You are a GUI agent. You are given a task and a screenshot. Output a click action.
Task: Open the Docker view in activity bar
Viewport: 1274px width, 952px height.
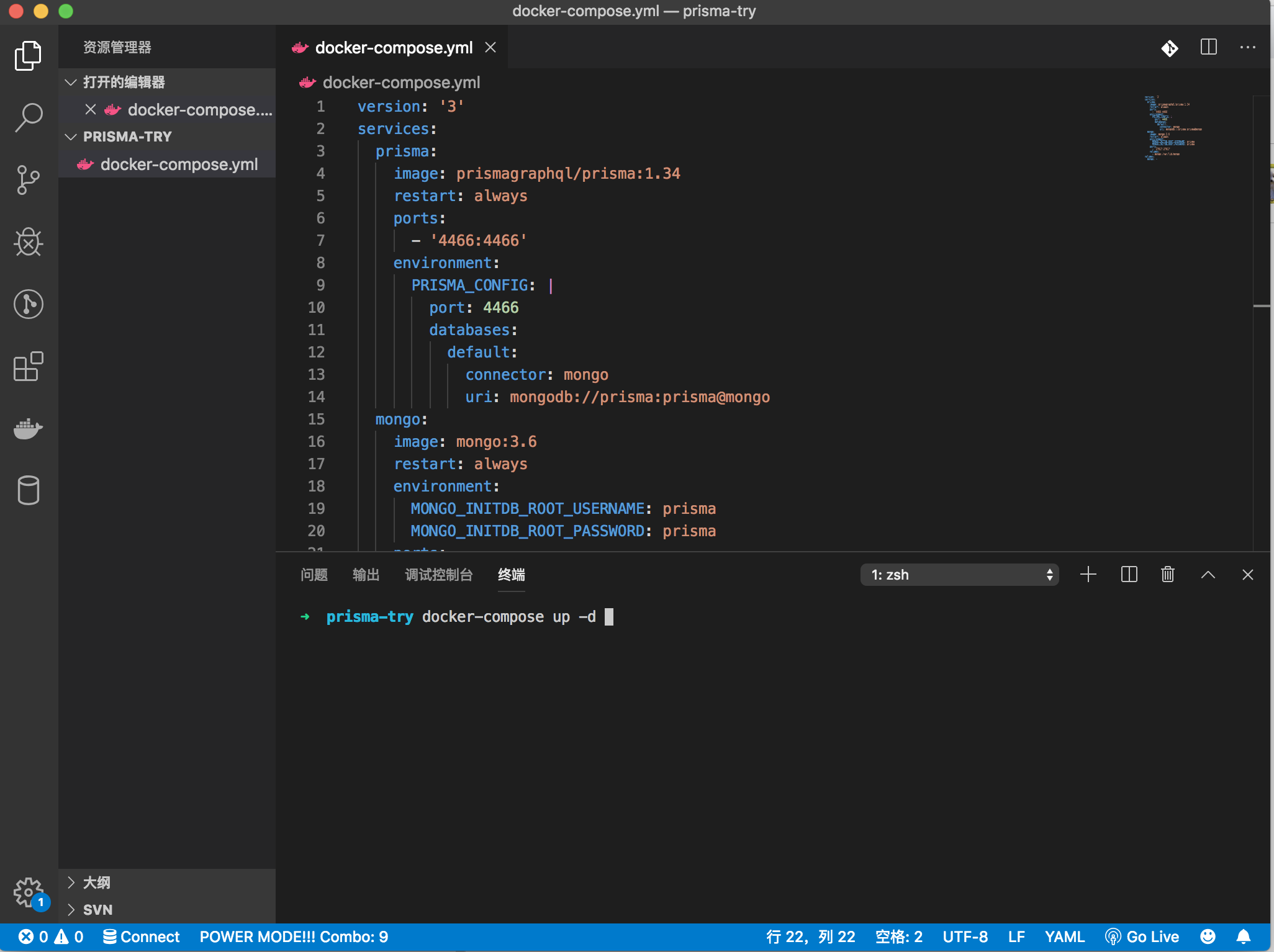coord(29,428)
